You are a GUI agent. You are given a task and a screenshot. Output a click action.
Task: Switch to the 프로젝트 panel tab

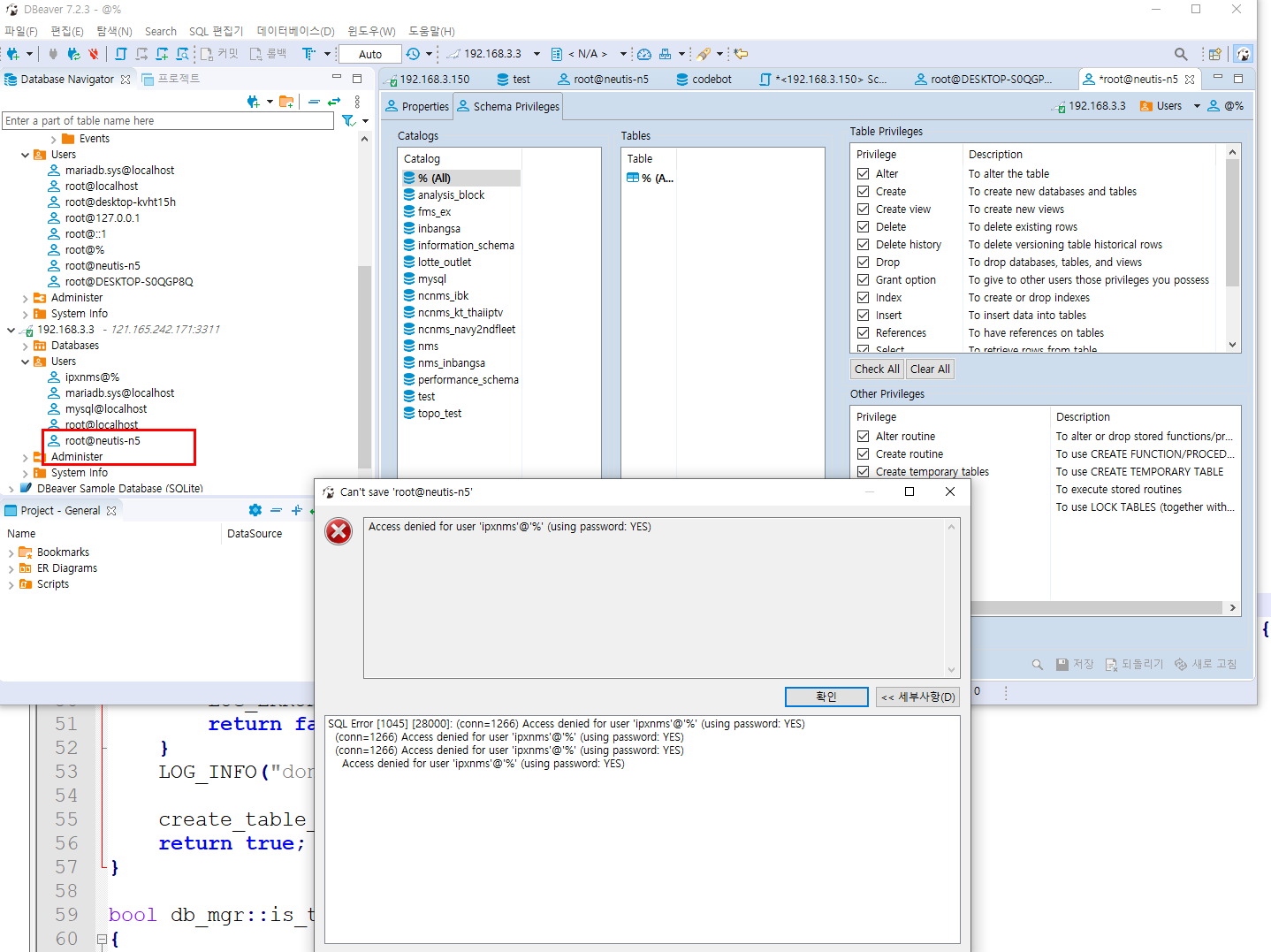point(171,79)
